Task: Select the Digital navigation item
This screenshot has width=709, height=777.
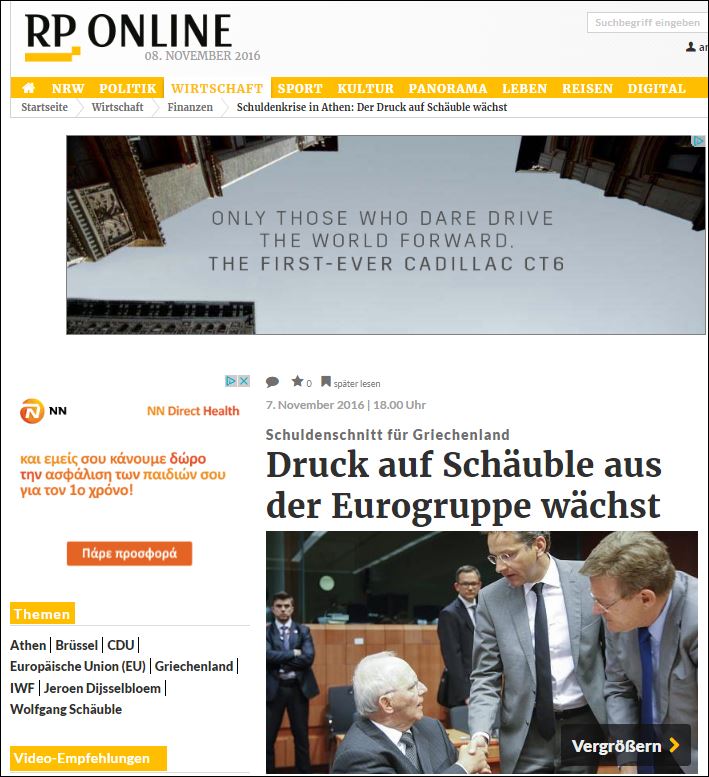Action: pyautogui.click(x=656, y=89)
